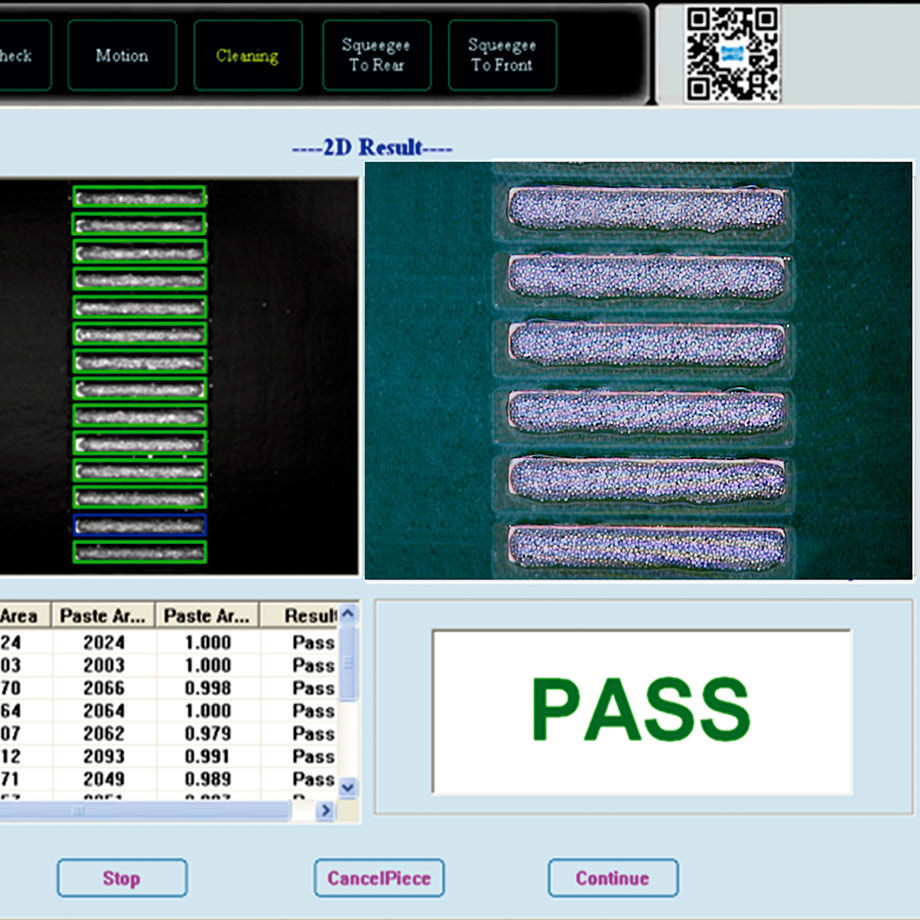This screenshot has width=920, height=920.
Task: Open the Motion panel
Action: point(122,56)
